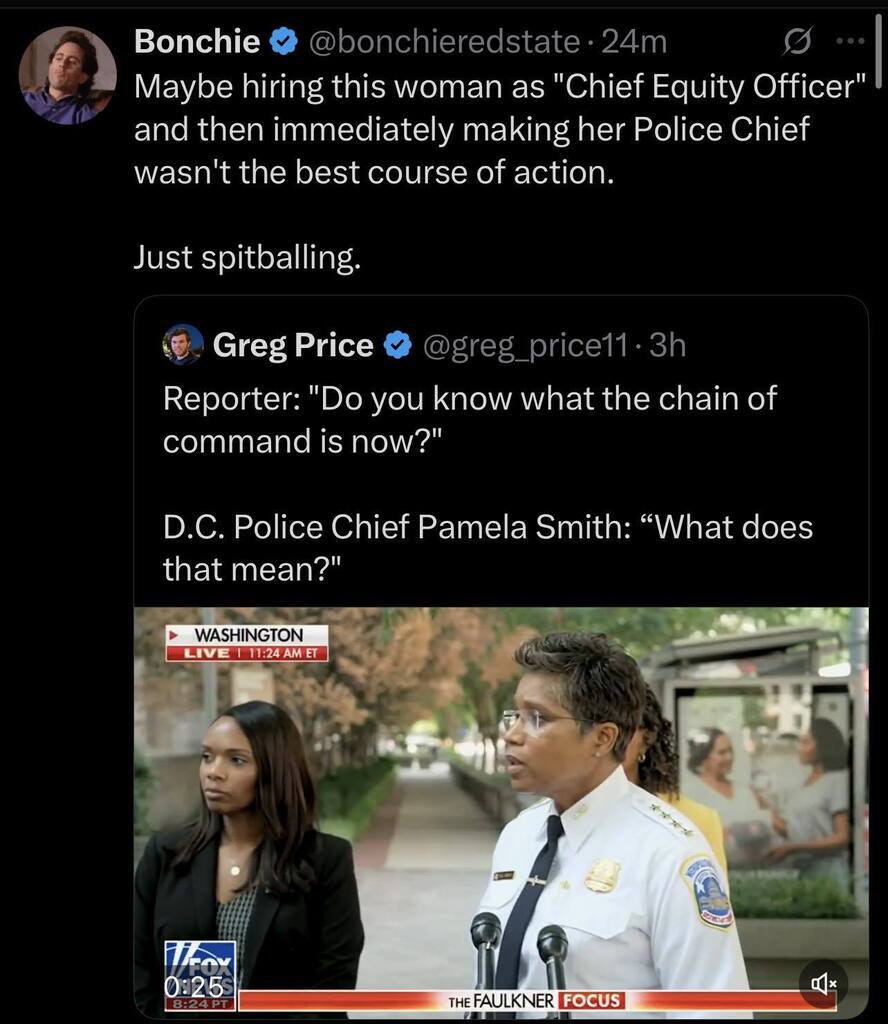Tap the "Just spitballing." tweet text
Image resolution: width=888 pixels, height=1024 pixels.
point(246,259)
